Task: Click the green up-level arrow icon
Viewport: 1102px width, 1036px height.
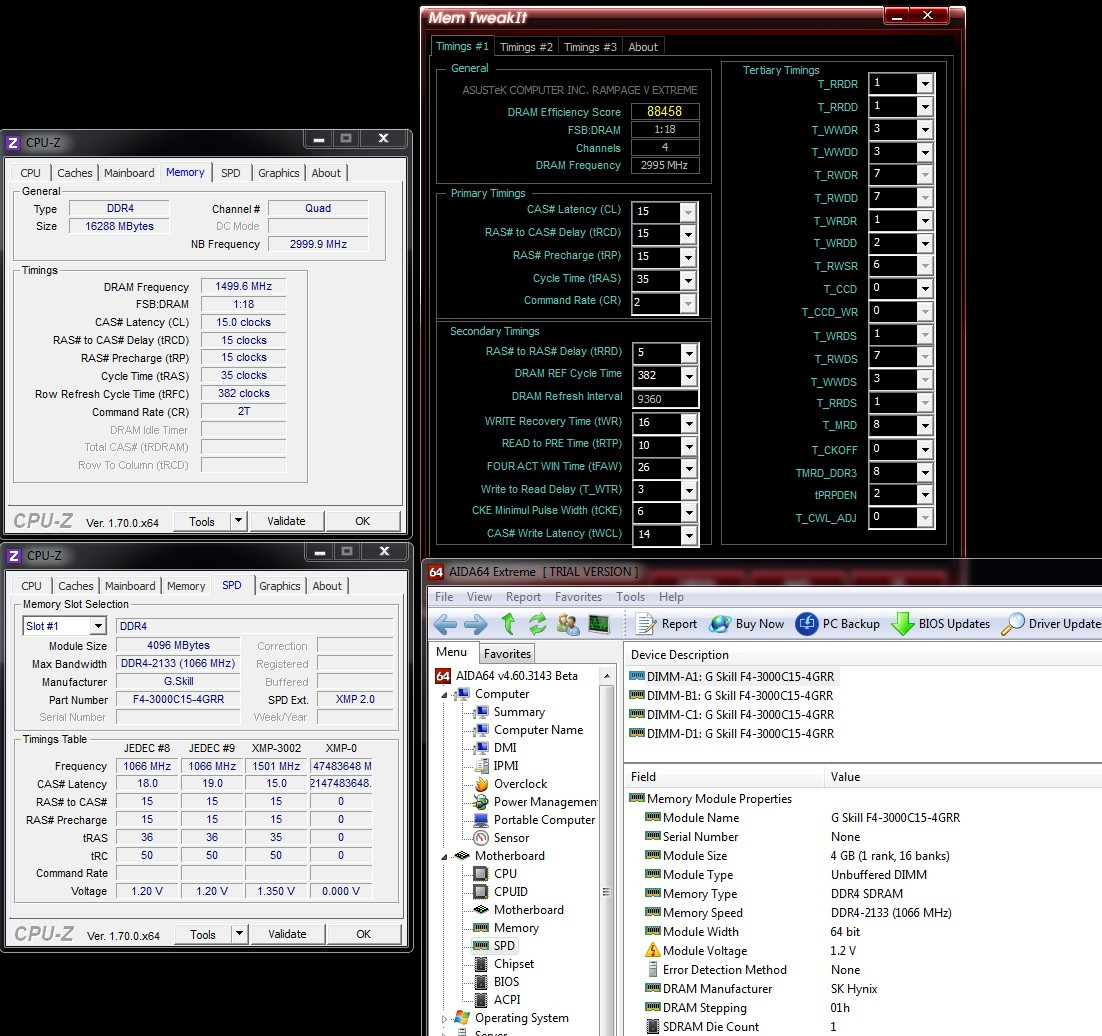Action: click(508, 624)
